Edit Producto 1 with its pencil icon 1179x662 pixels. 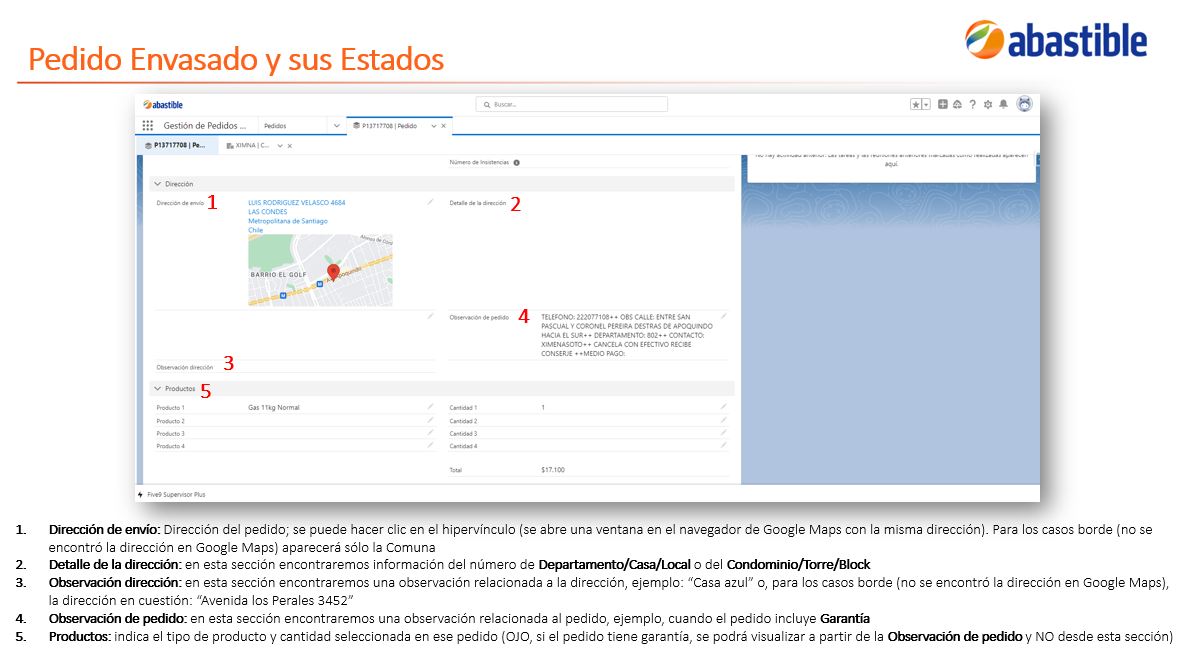pos(430,407)
